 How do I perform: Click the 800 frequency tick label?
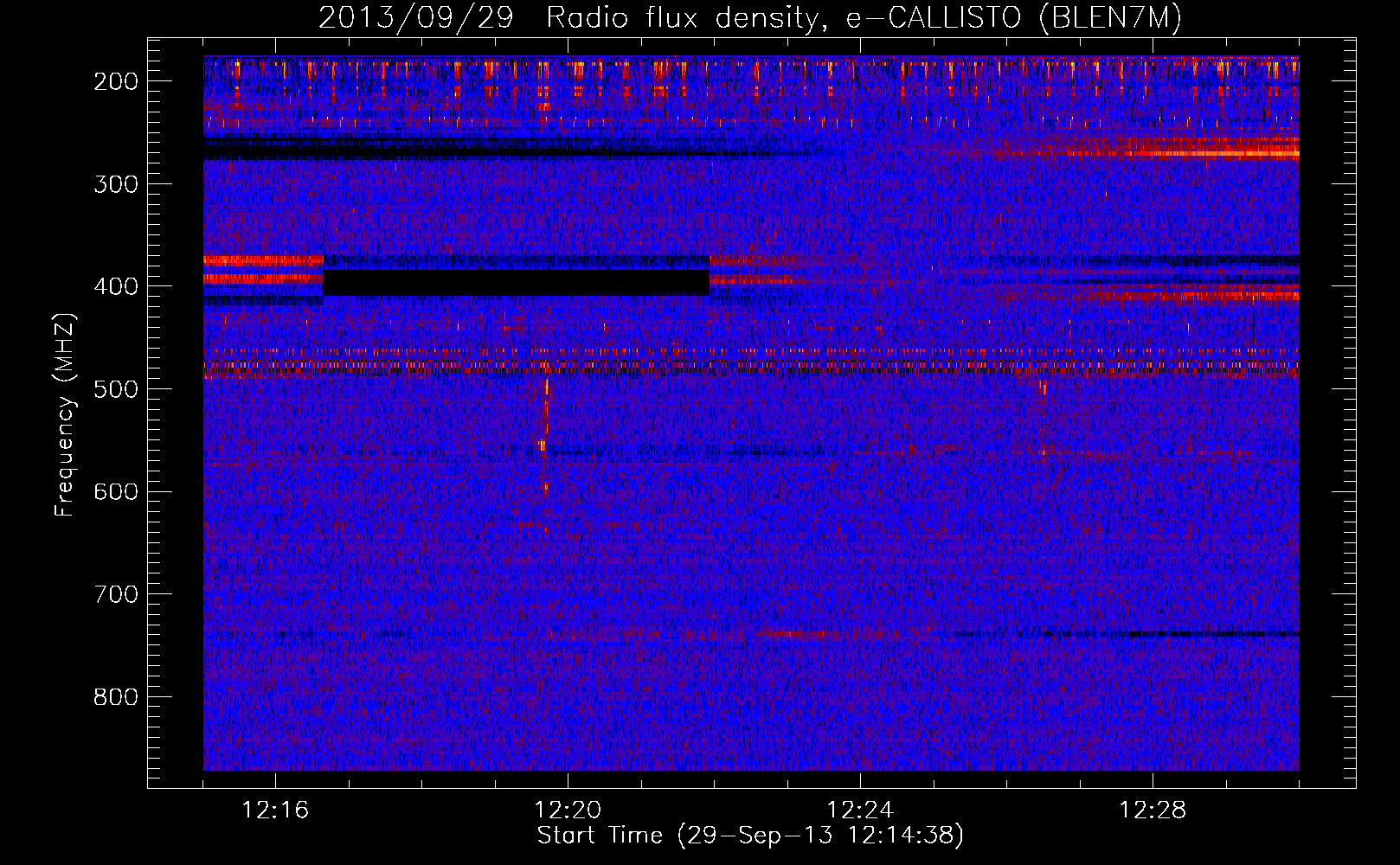tap(115, 697)
